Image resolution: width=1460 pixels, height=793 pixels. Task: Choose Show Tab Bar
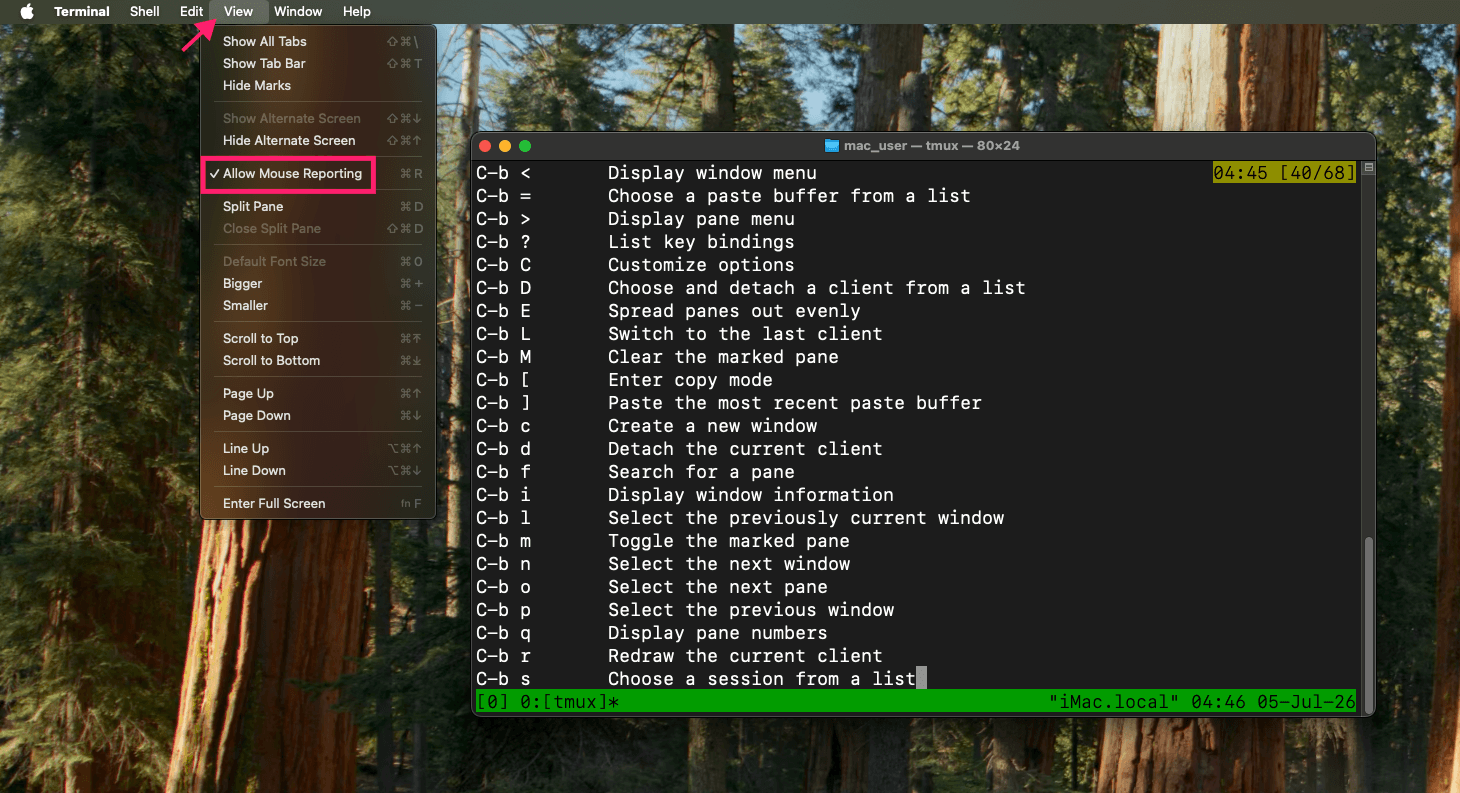318,64
